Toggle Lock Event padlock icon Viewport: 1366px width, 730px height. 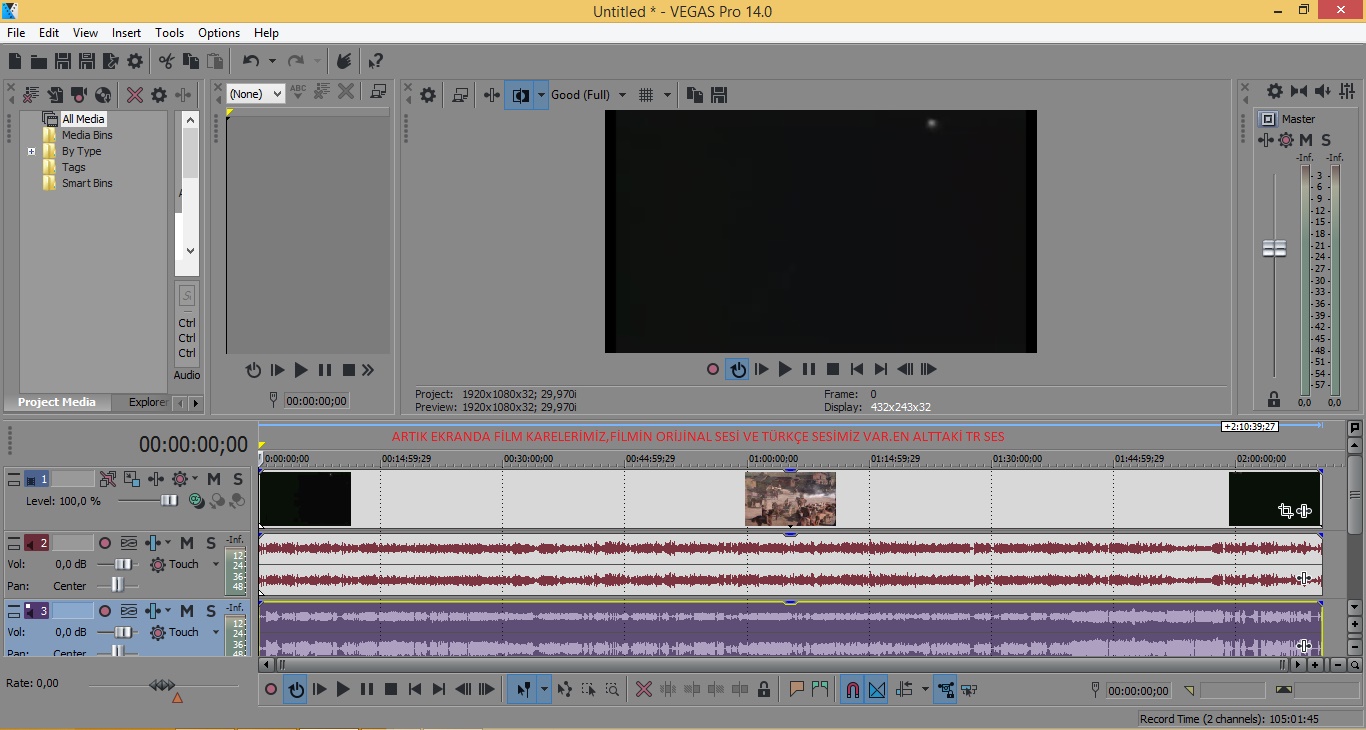(x=764, y=689)
